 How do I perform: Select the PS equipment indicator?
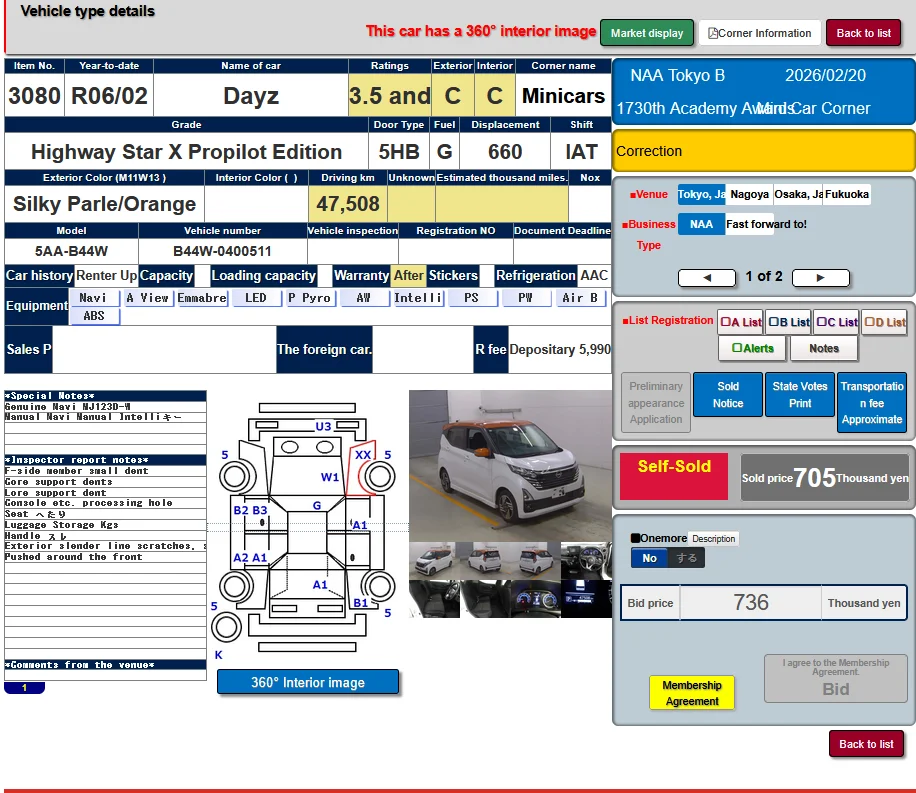point(473,297)
